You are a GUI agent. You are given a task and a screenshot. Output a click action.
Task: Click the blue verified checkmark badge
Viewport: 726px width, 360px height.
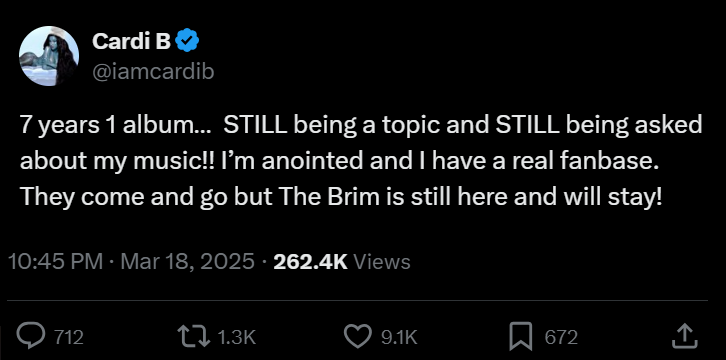click(x=189, y=42)
